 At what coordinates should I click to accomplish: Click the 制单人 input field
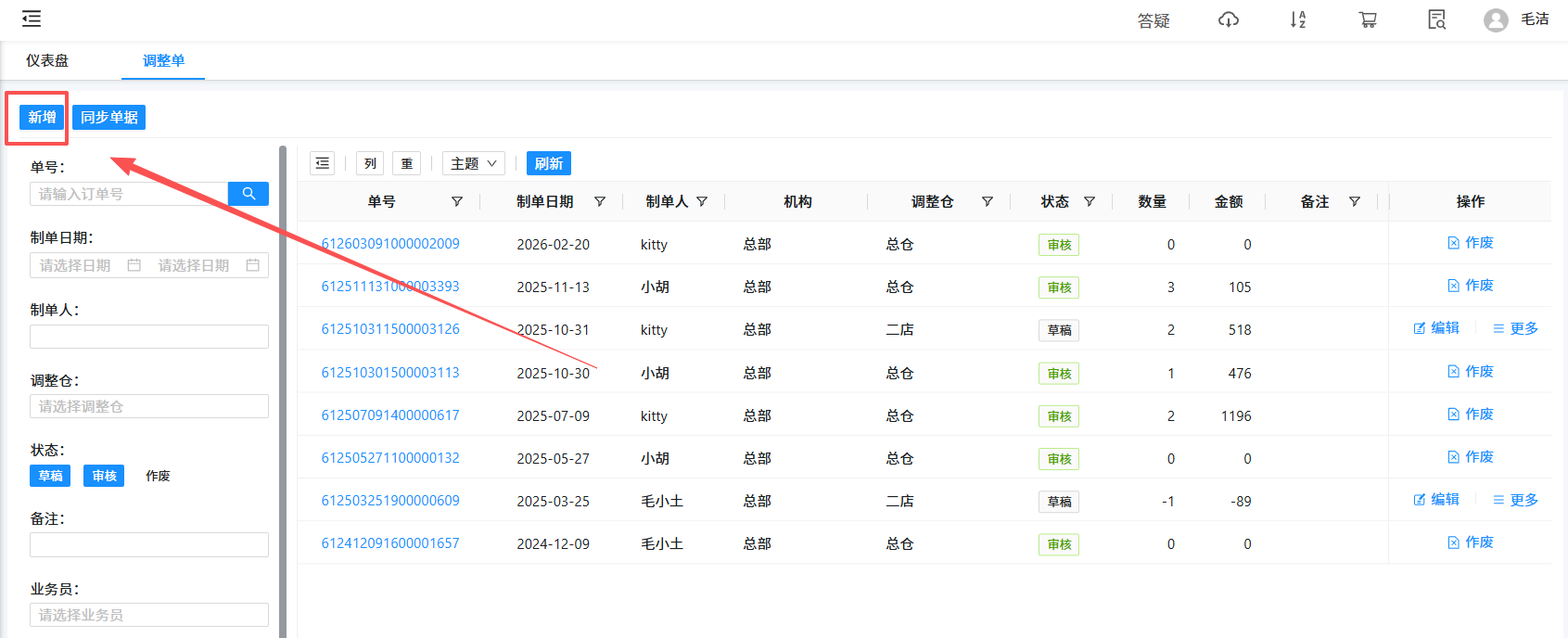149,337
